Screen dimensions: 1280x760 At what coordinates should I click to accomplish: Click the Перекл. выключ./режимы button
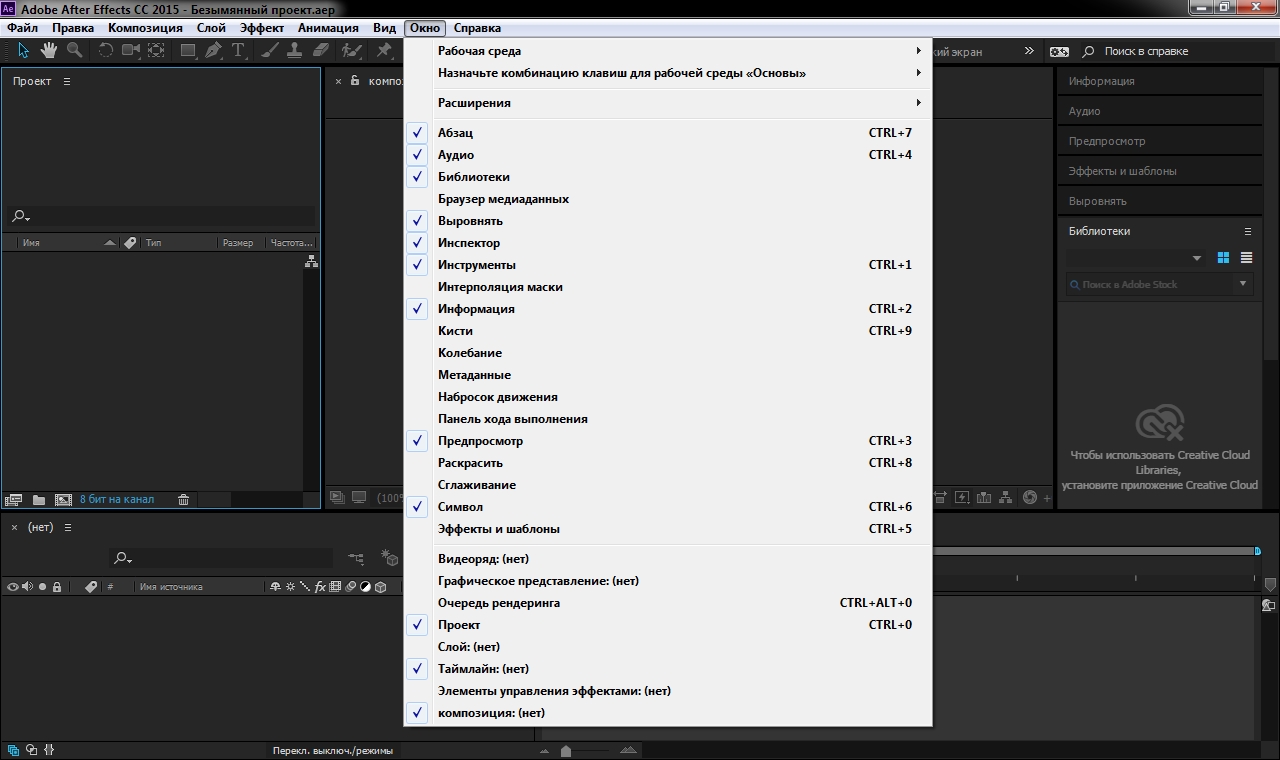333,750
